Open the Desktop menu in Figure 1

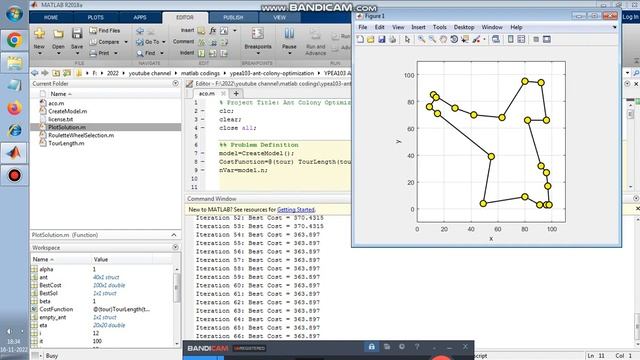[464, 27]
